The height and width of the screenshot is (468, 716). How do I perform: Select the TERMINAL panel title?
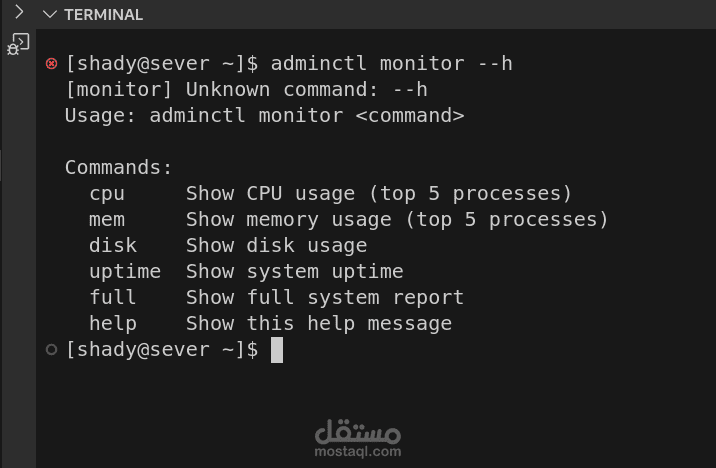[104, 15]
